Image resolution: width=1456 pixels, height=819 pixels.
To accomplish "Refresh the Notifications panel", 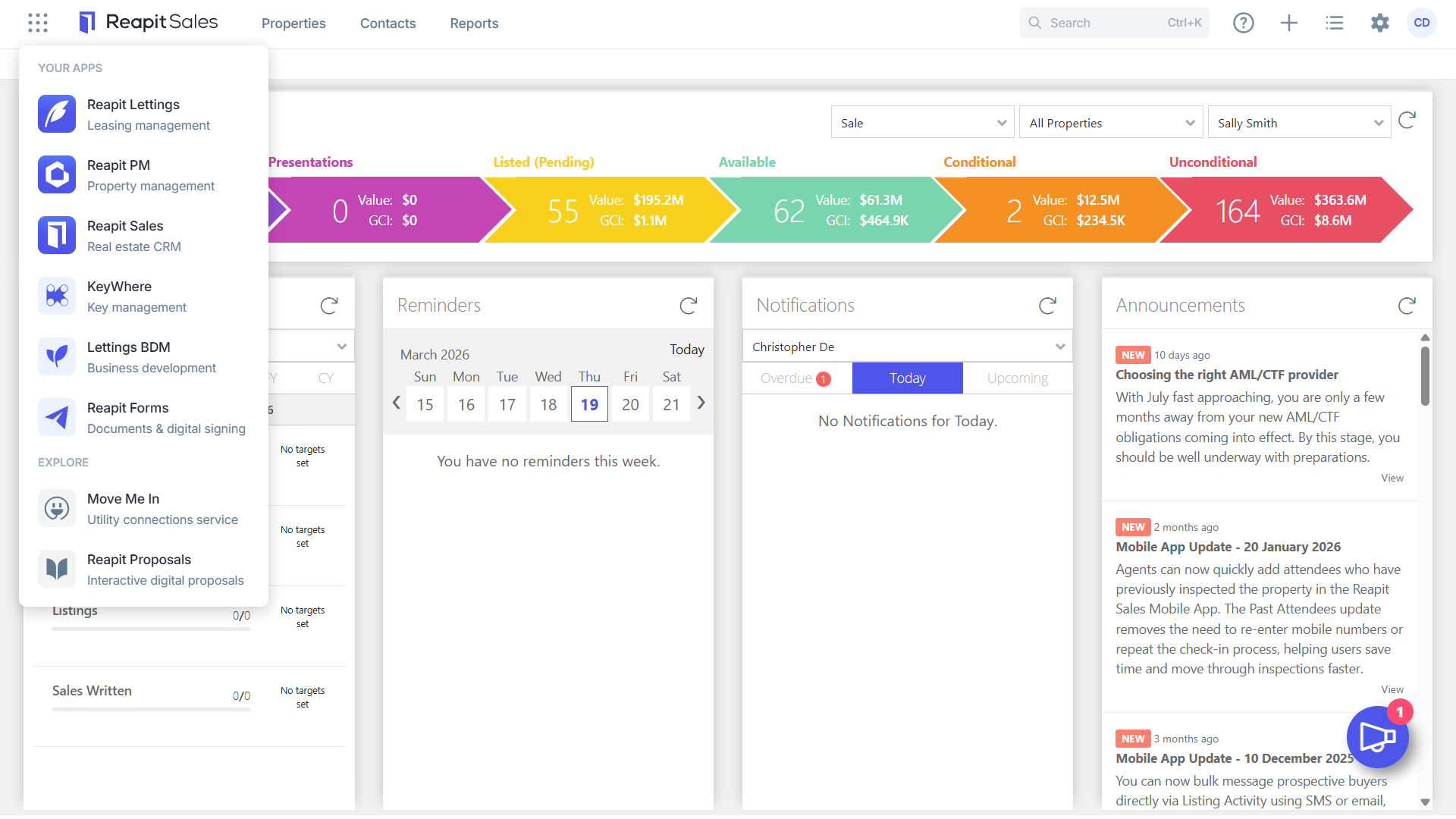I will (1048, 306).
